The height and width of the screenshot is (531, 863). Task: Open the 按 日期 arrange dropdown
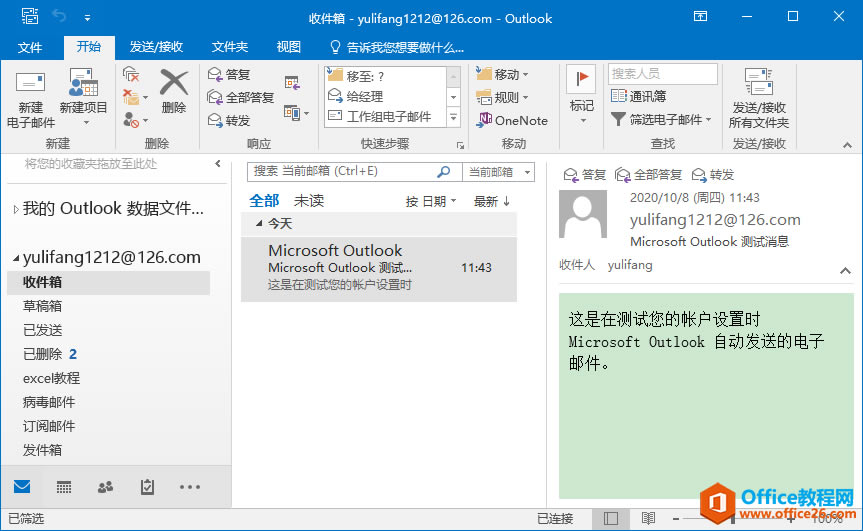coord(431,201)
